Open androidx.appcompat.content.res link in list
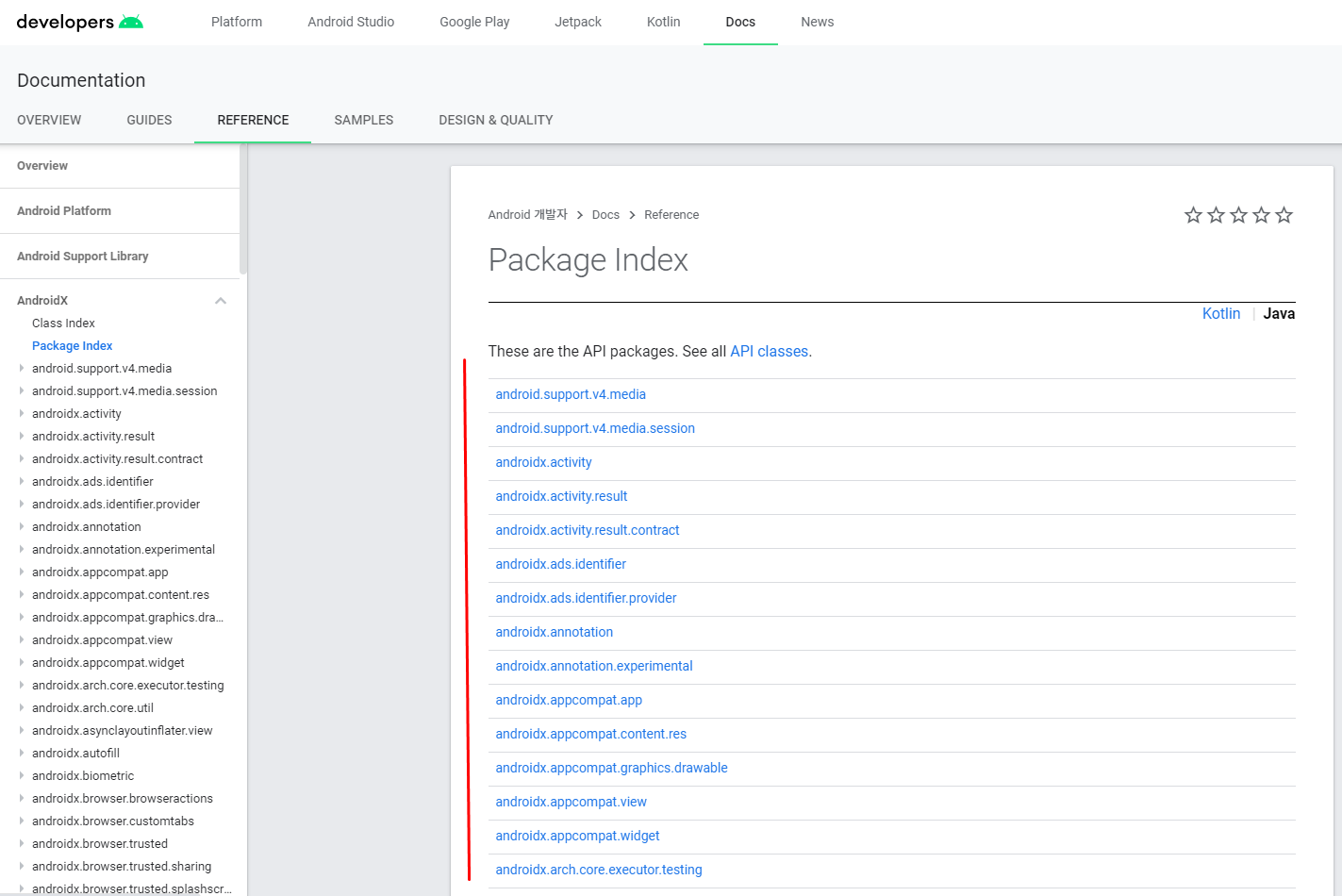Screen dimensions: 1342x896 point(590,734)
